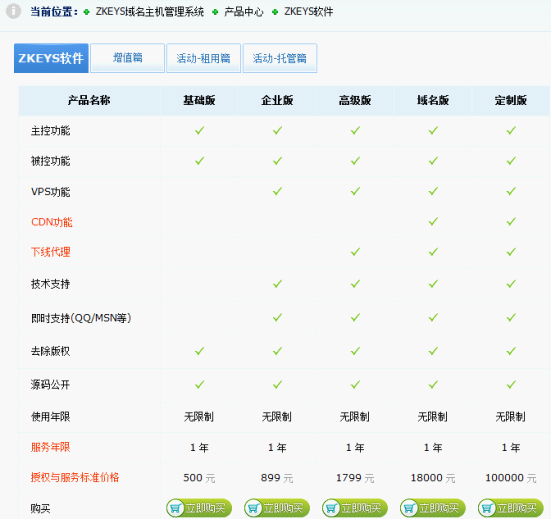Click the 1799 元 price cell
Viewport: 552px width, 520px height.
tap(355, 478)
